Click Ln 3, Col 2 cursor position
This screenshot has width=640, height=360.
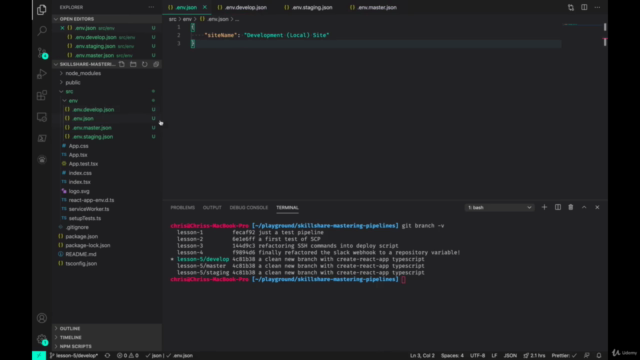(x=422, y=356)
